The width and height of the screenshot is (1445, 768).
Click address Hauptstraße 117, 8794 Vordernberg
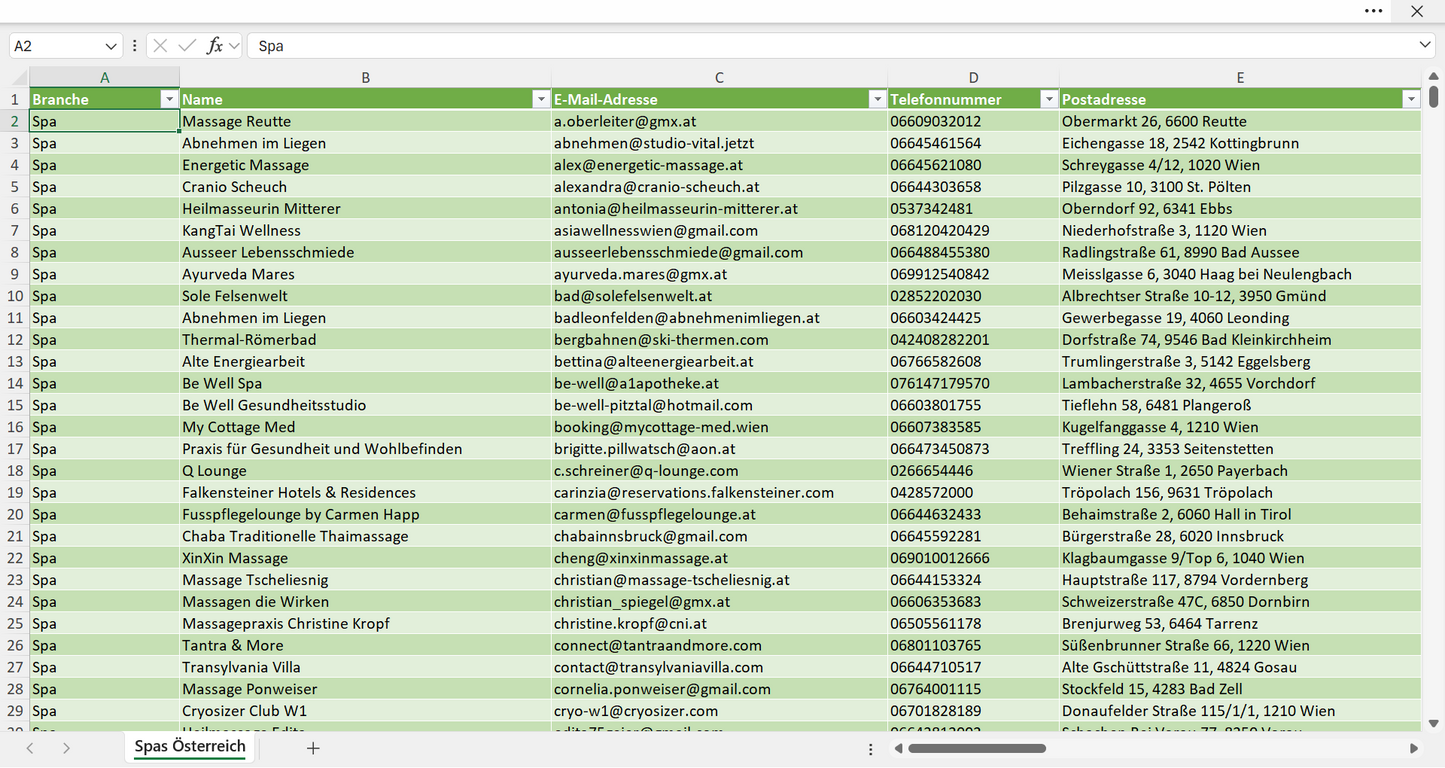click(1240, 580)
